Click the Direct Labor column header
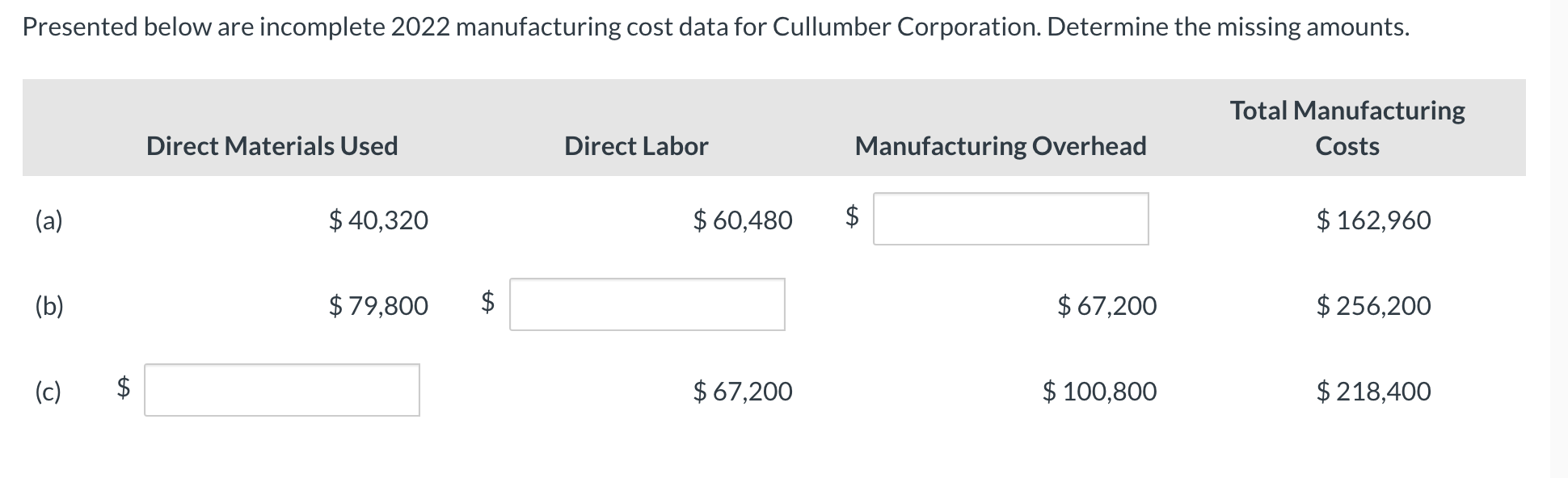 coord(636,145)
